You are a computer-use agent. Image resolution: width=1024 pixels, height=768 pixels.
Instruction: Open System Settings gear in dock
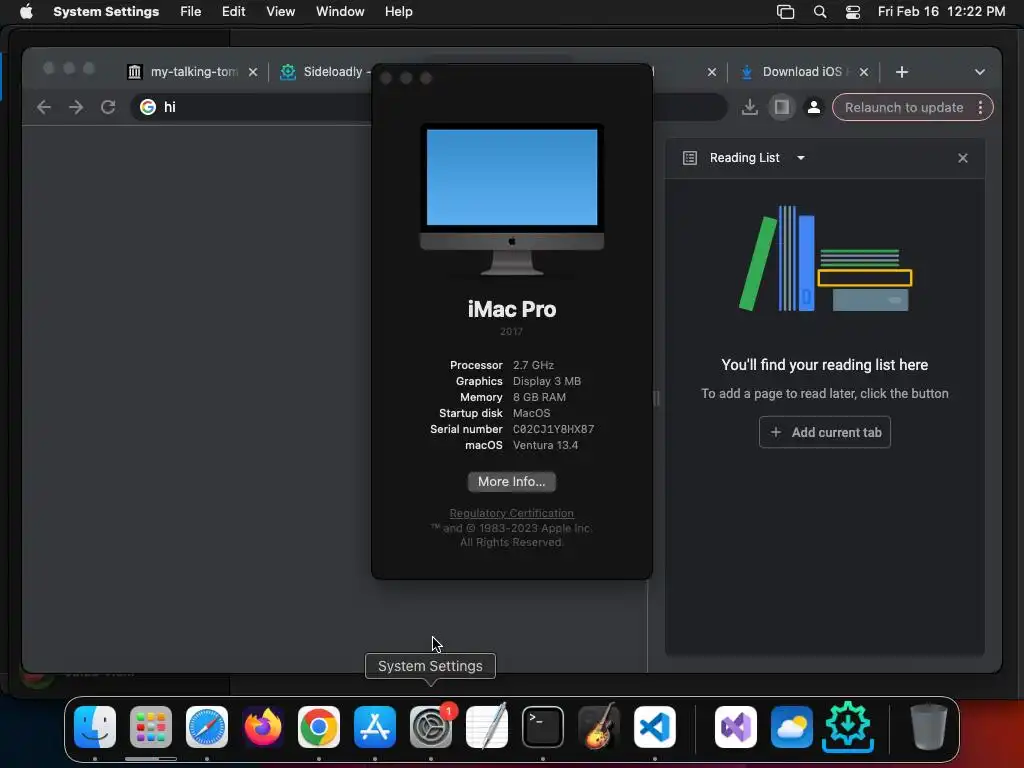click(x=430, y=727)
